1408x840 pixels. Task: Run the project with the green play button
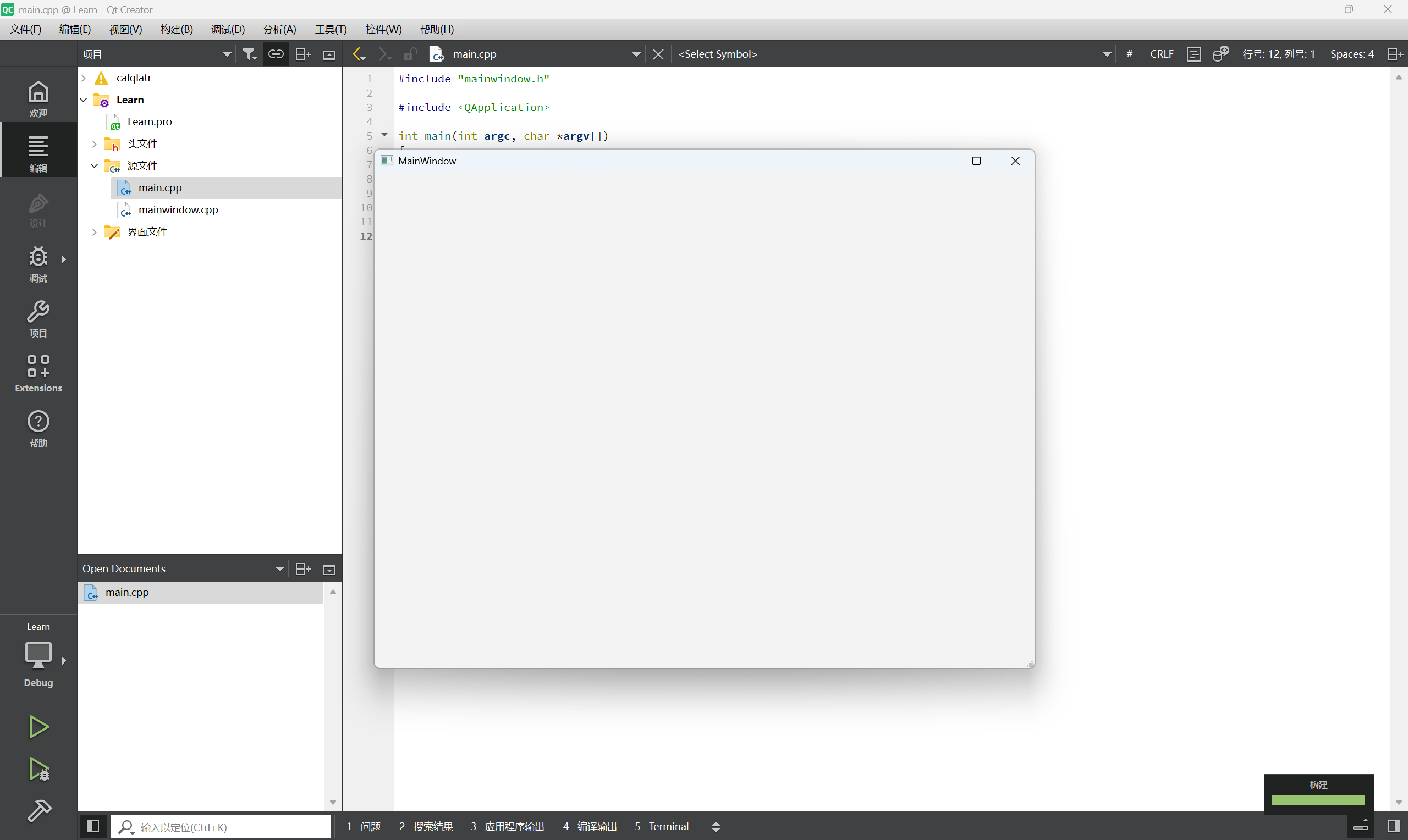coord(38,727)
